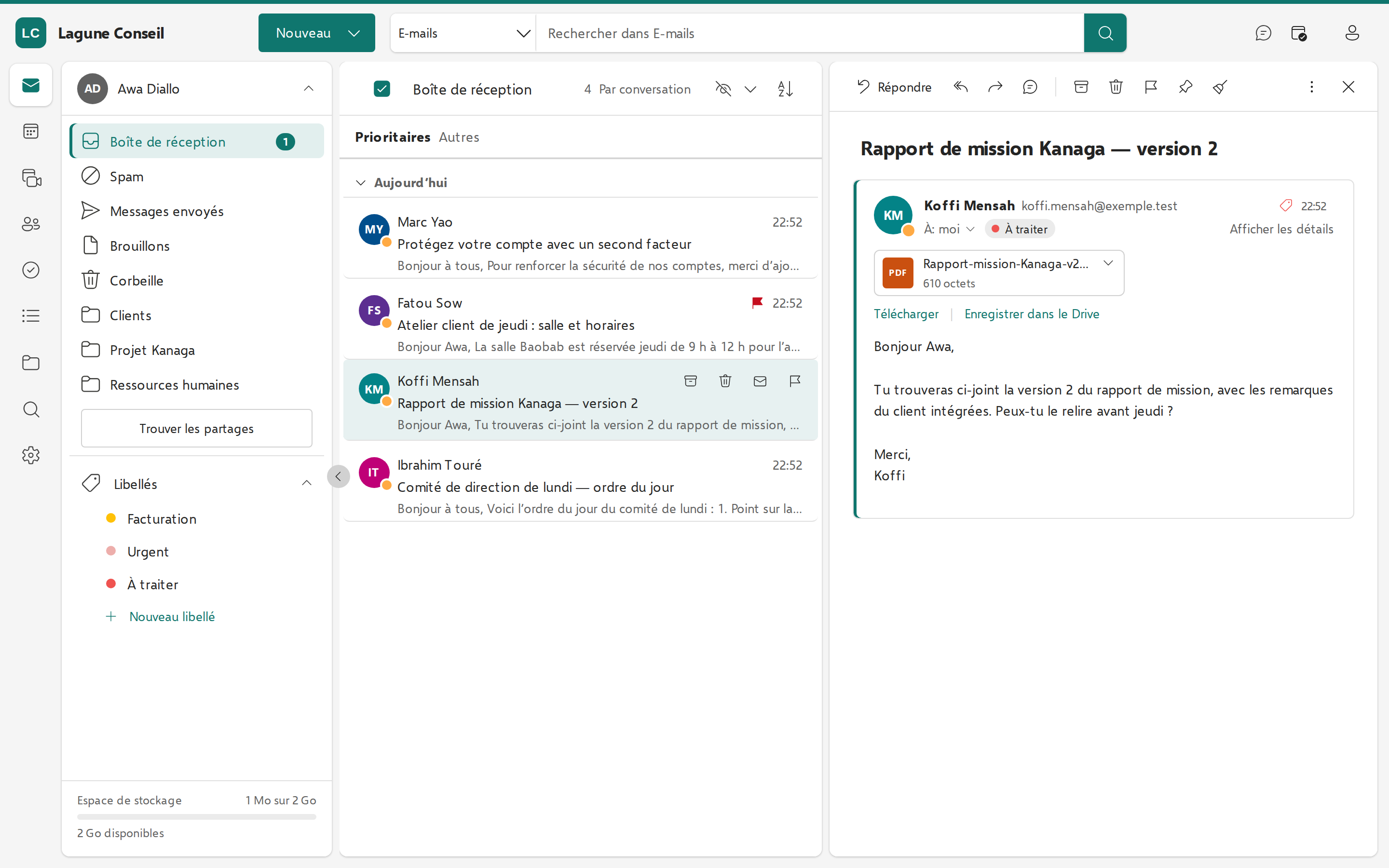The image size is (1389, 868).
Task: Open the Nouveau button dropdown arrow
Action: pyautogui.click(x=354, y=33)
